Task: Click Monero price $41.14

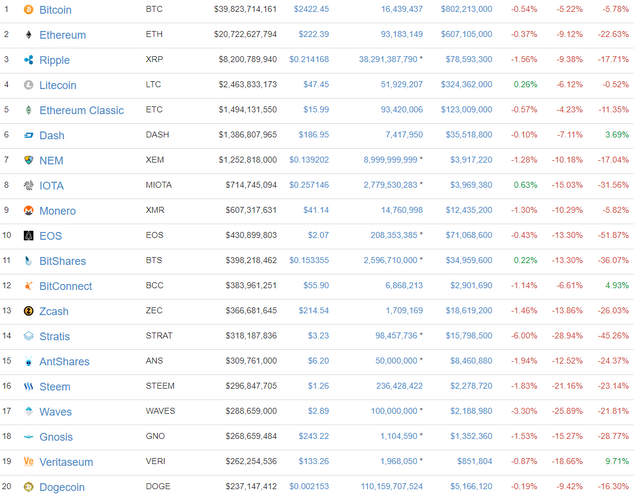Action: (316, 210)
